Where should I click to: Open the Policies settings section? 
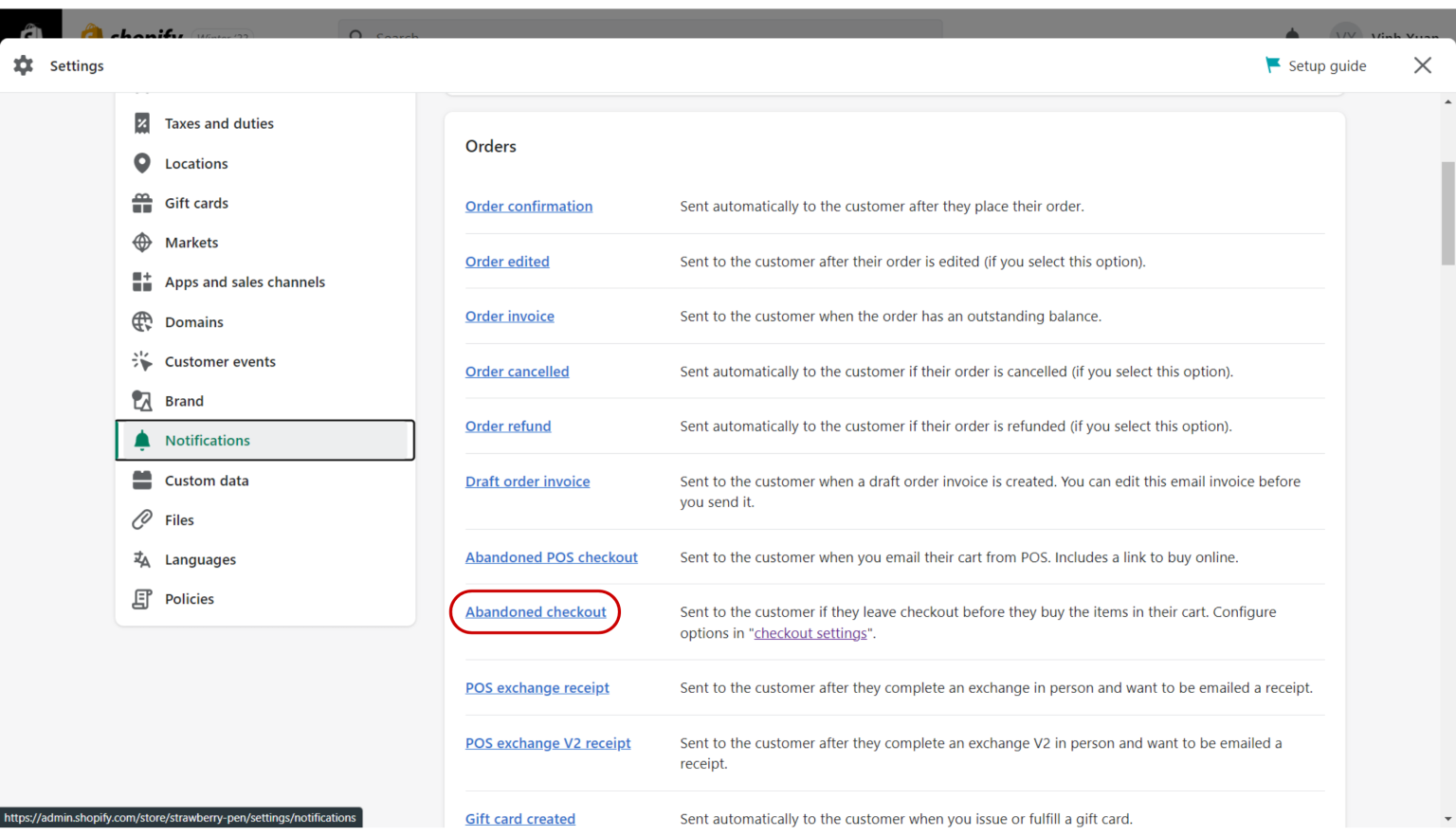pos(189,599)
